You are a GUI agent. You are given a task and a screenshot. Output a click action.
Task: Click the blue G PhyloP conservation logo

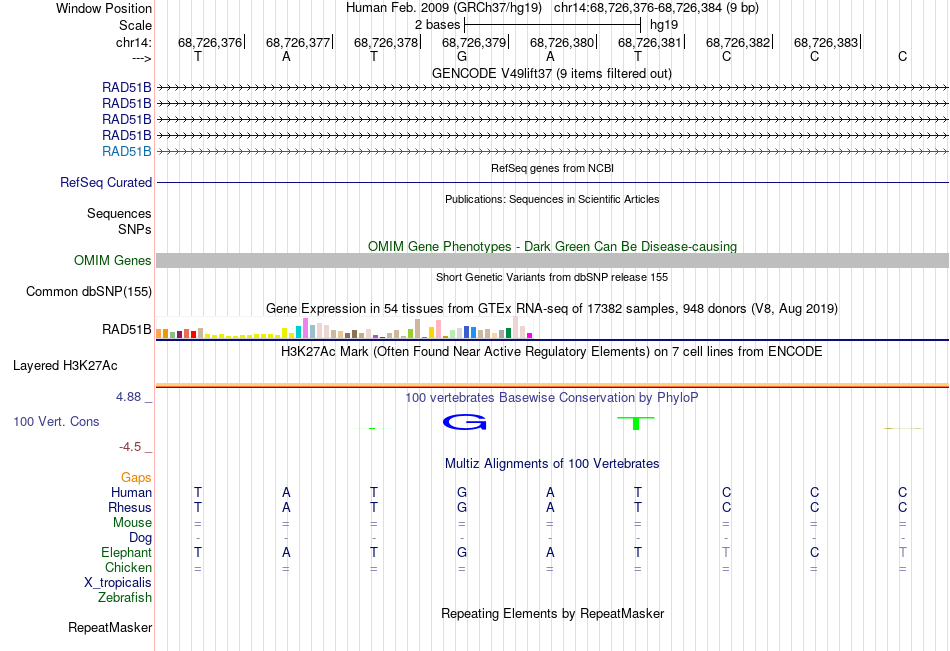pyautogui.click(x=464, y=422)
